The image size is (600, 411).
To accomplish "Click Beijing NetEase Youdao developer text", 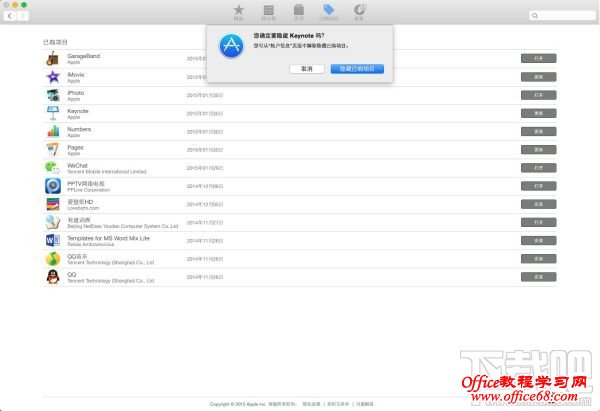I will (x=122, y=226).
